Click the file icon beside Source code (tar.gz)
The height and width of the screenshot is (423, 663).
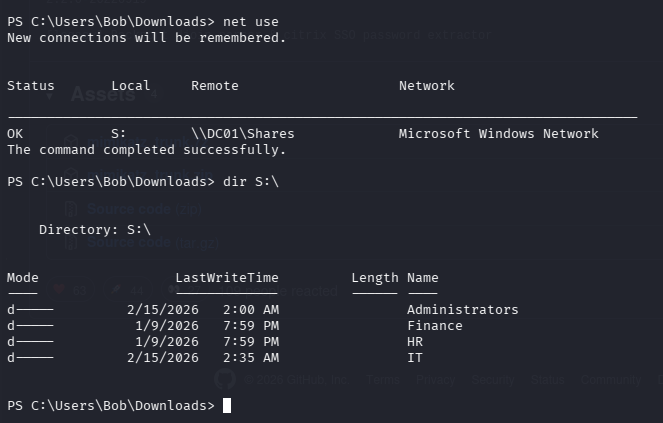[72, 242]
